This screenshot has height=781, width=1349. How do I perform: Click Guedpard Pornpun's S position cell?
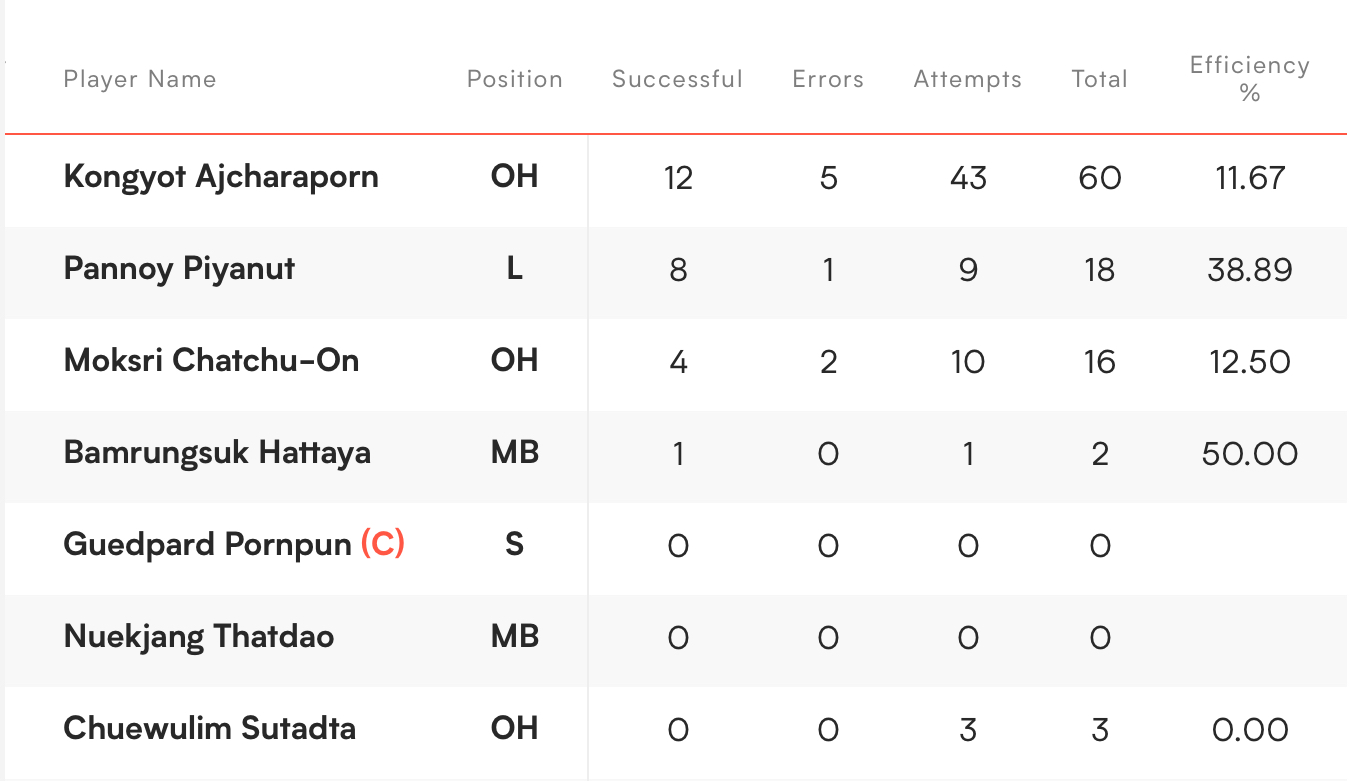[515, 545]
